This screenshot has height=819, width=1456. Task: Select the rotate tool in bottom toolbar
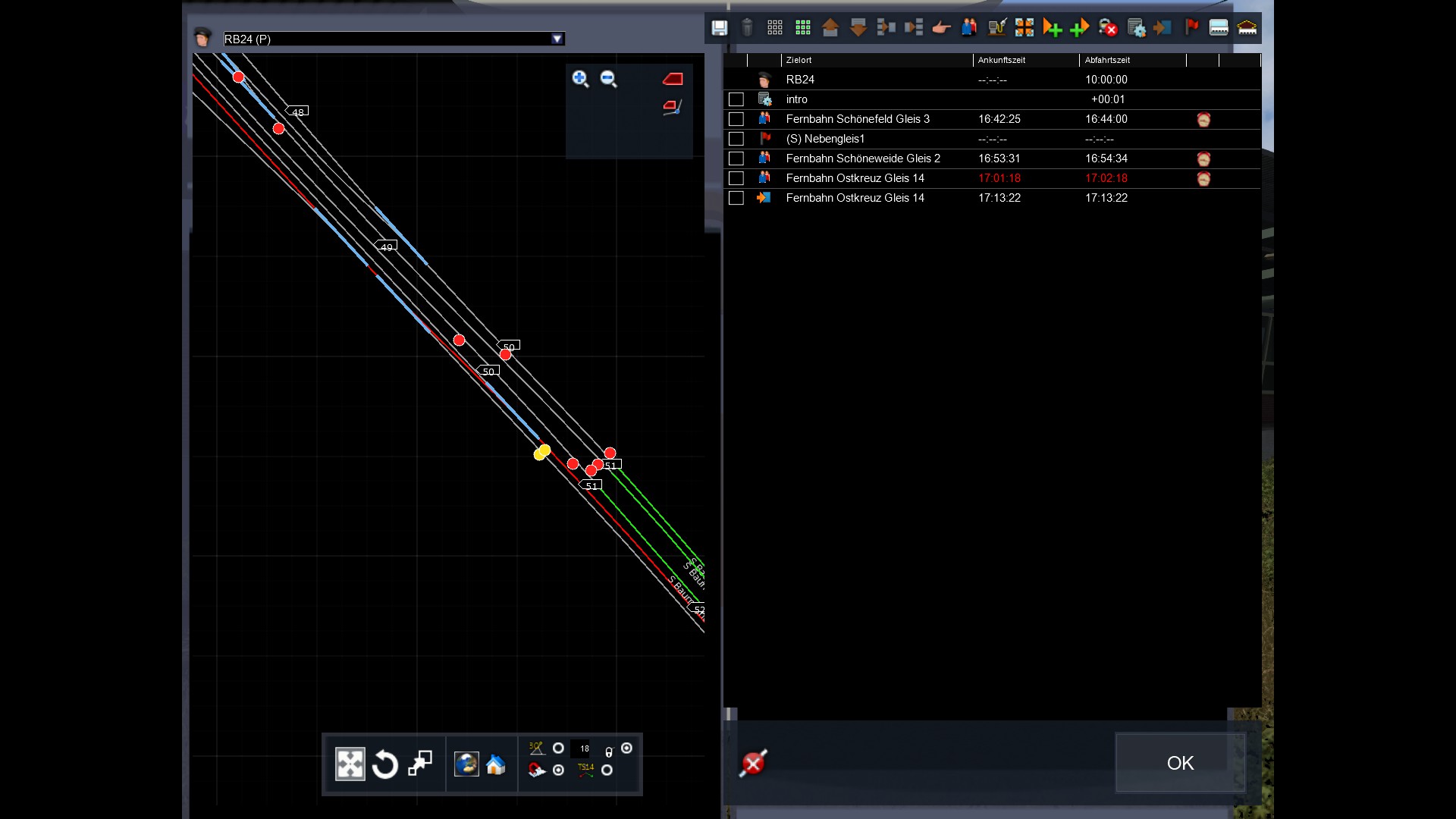(384, 764)
